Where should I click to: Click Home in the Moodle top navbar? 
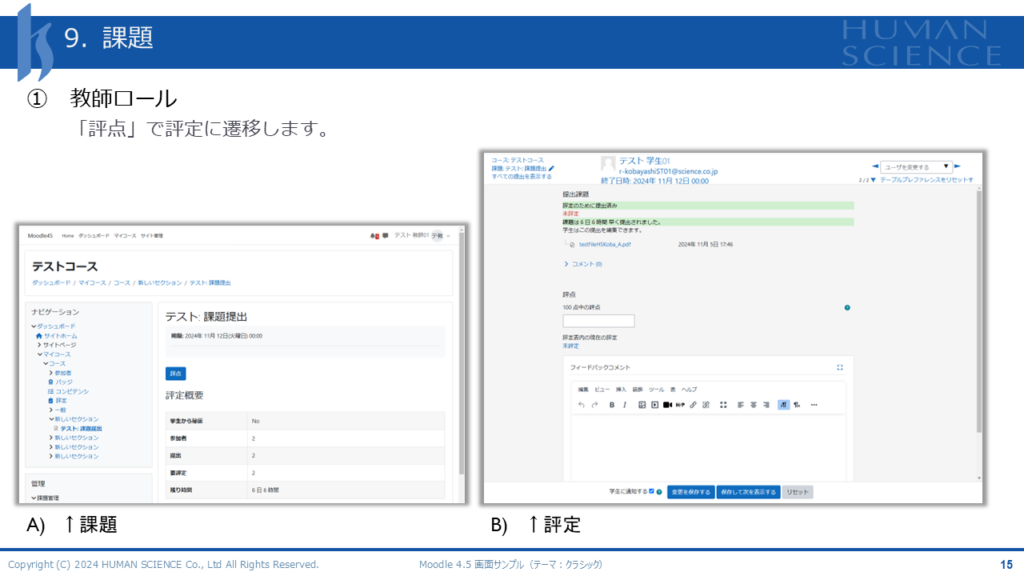click(x=68, y=236)
